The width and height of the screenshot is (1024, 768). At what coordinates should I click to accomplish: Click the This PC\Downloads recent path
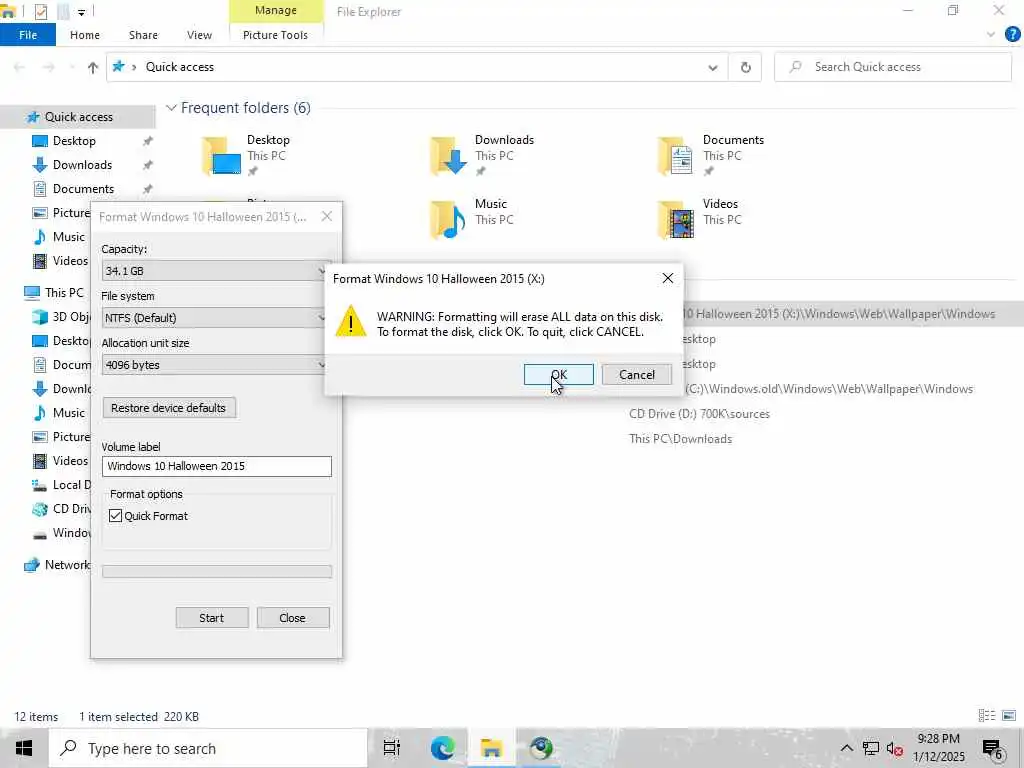tap(680, 439)
